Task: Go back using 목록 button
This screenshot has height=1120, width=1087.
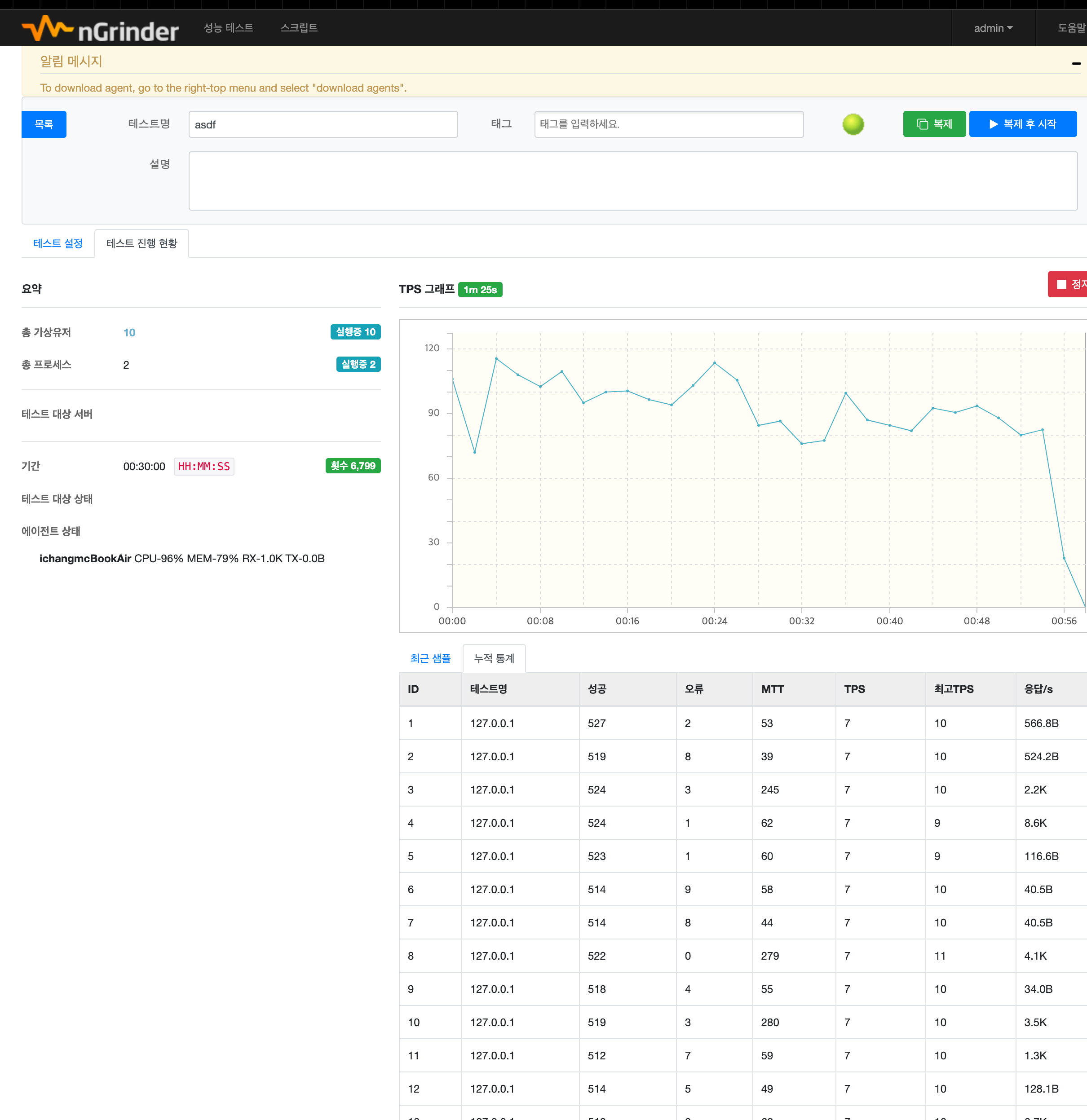Action: 44,124
